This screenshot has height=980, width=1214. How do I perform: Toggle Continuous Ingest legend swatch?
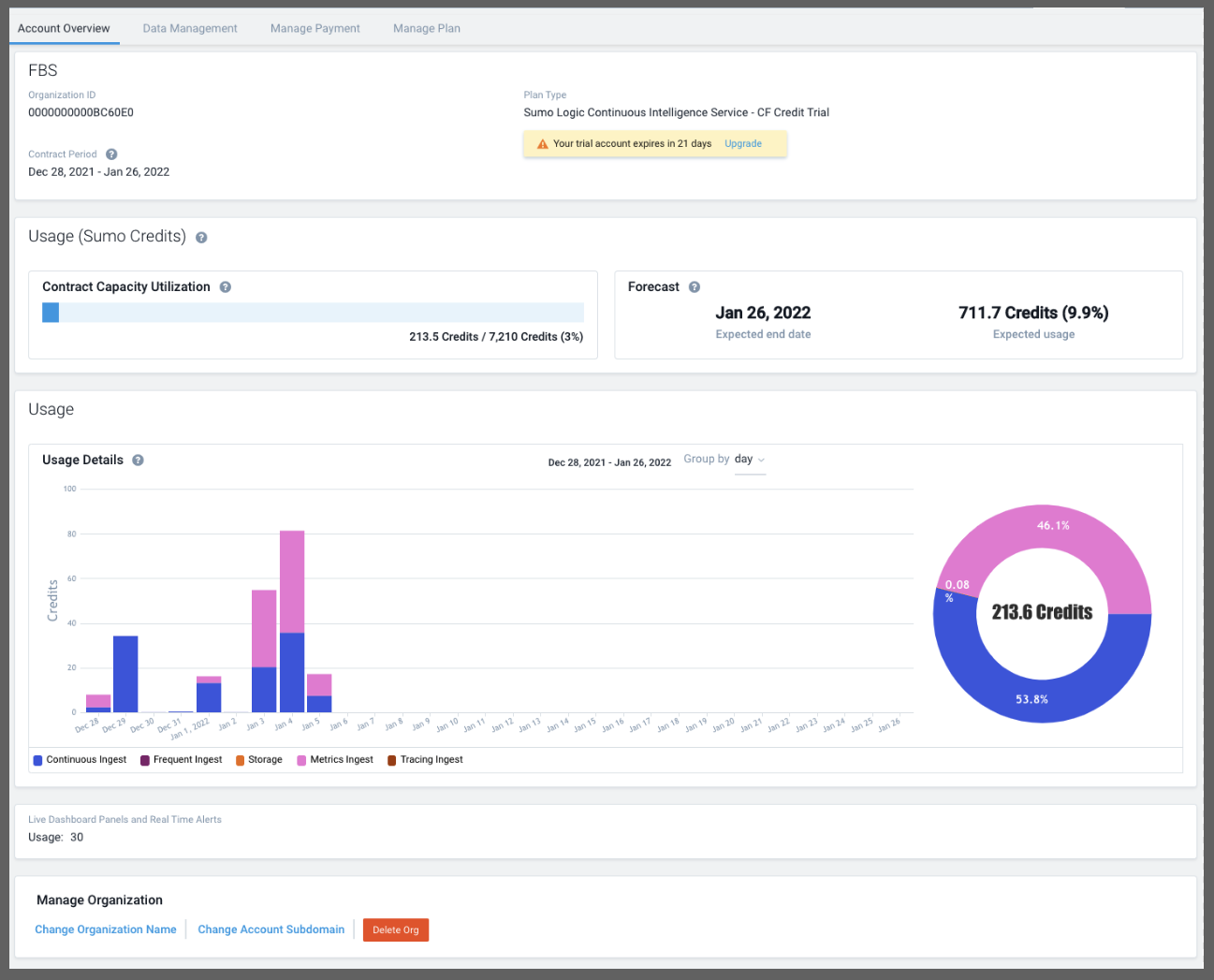pos(37,760)
